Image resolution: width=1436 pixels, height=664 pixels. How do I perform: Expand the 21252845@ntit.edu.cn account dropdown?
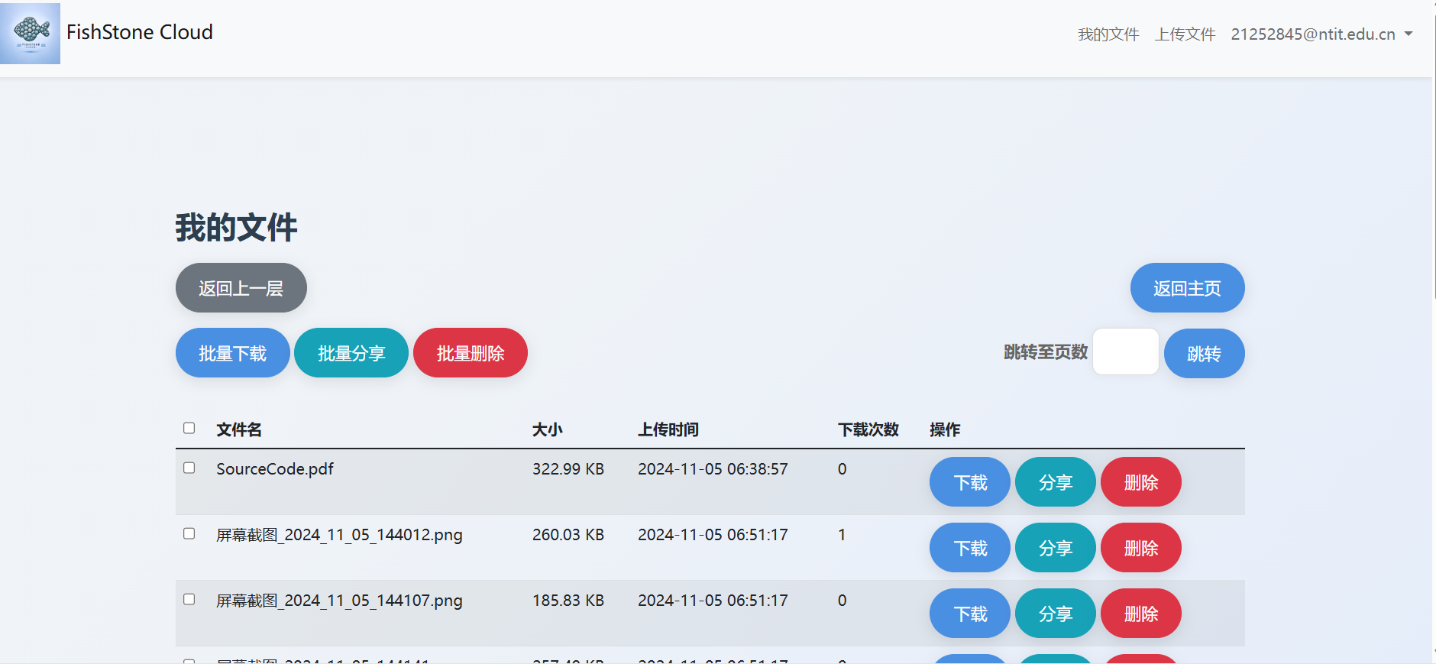[1321, 34]
